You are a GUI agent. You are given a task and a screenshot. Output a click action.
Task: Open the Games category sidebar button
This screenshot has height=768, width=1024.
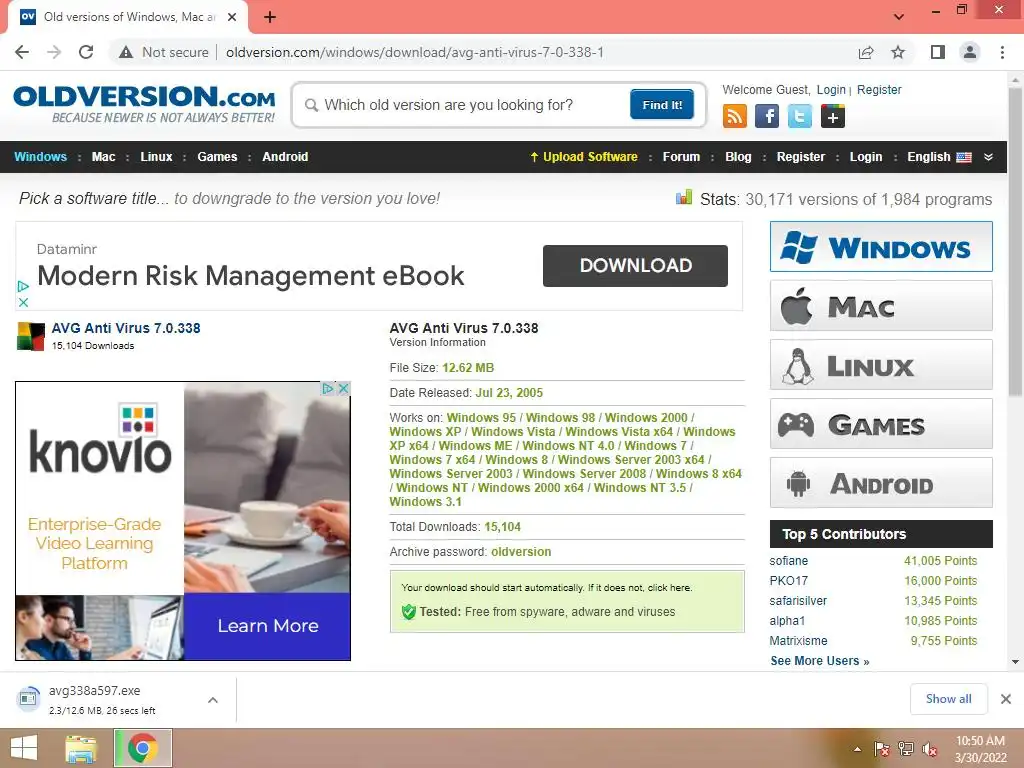[881, 424]
